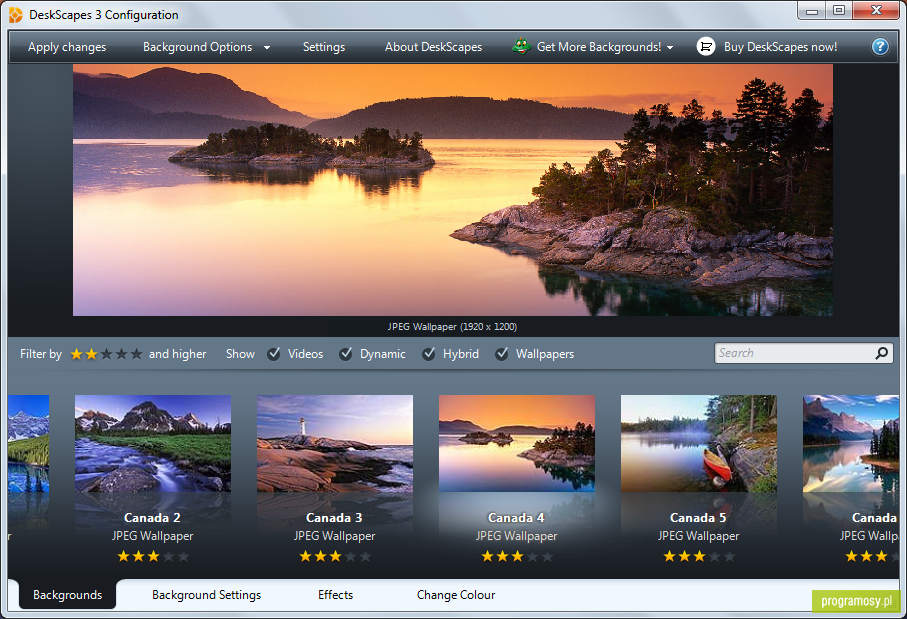Image resolution: width=907 pixels, height=619 pixels.
Task: Rate Canada 5 with five stars
Action: point(729,557)
